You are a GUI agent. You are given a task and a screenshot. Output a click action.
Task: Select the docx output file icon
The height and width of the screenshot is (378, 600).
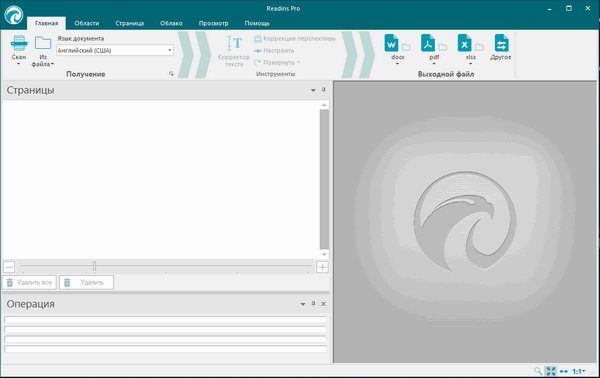[391, 43]
